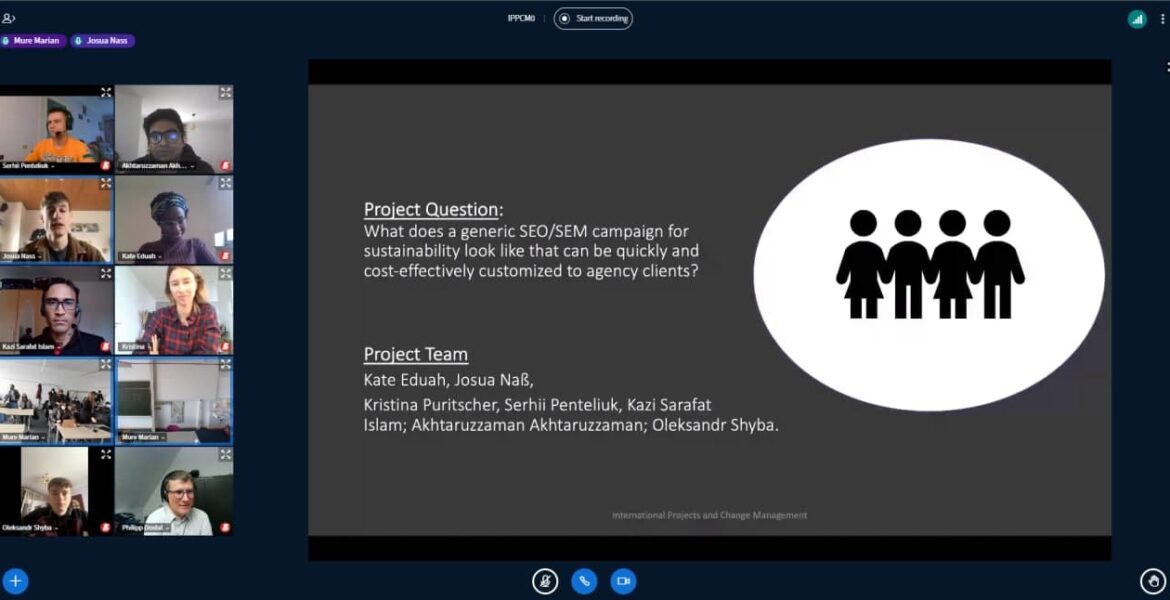1170x600 pixels.
Task: Fullscreen Philipp Dostal's webcam
Action: coord(225,454)
